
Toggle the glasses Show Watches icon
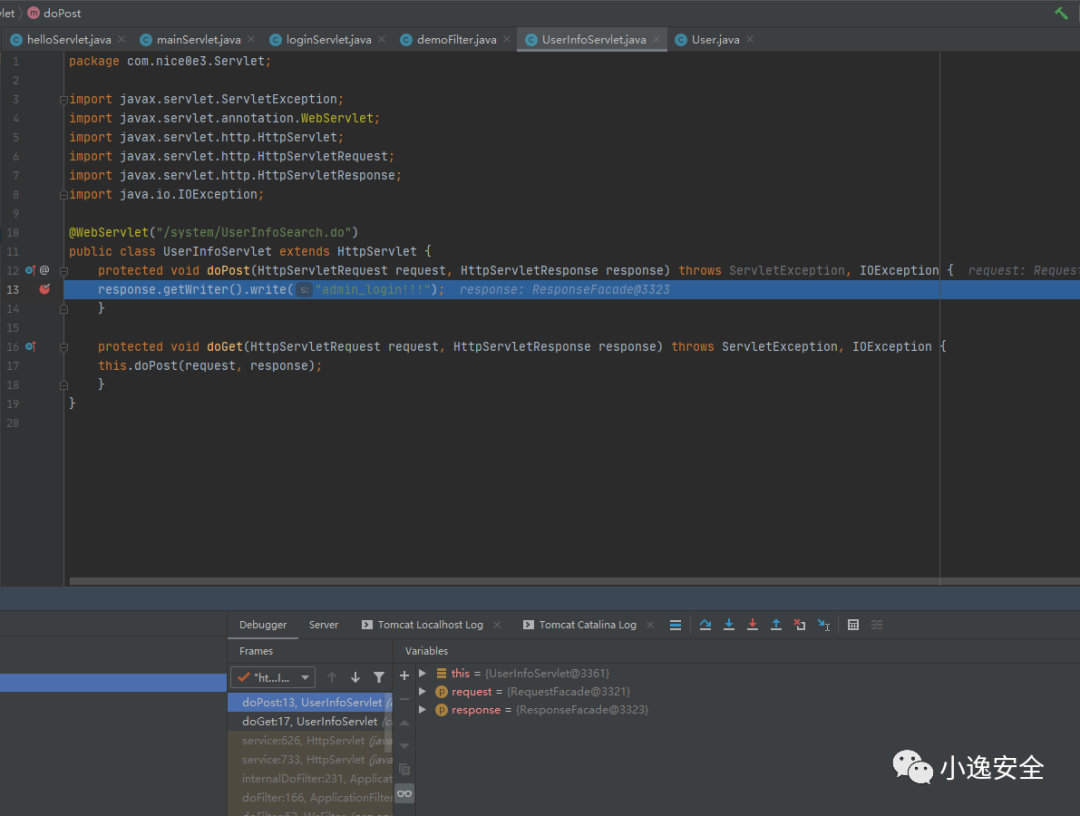click(404, 794)
